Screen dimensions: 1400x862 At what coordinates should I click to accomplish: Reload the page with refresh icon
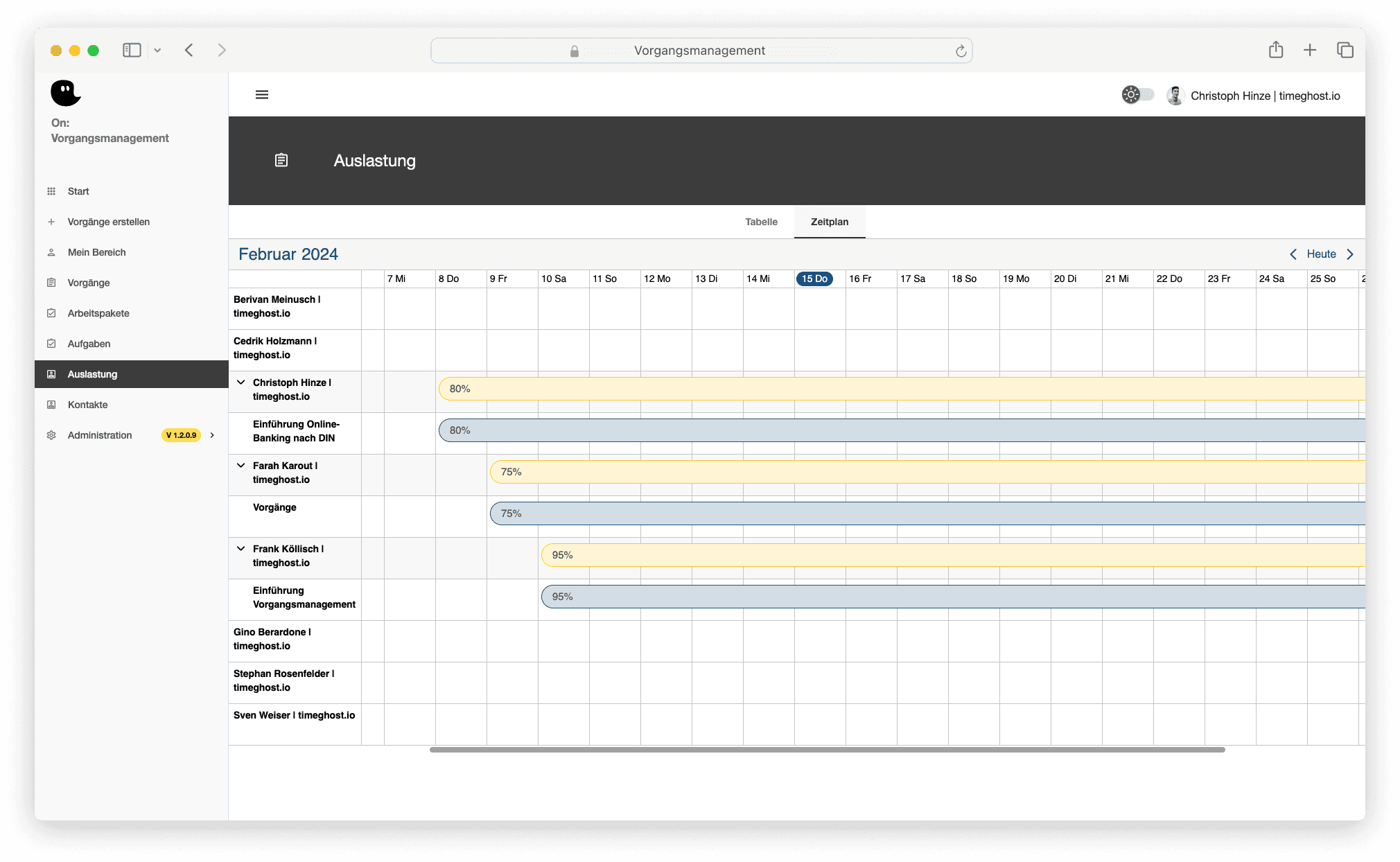click(x=961, y=51)
